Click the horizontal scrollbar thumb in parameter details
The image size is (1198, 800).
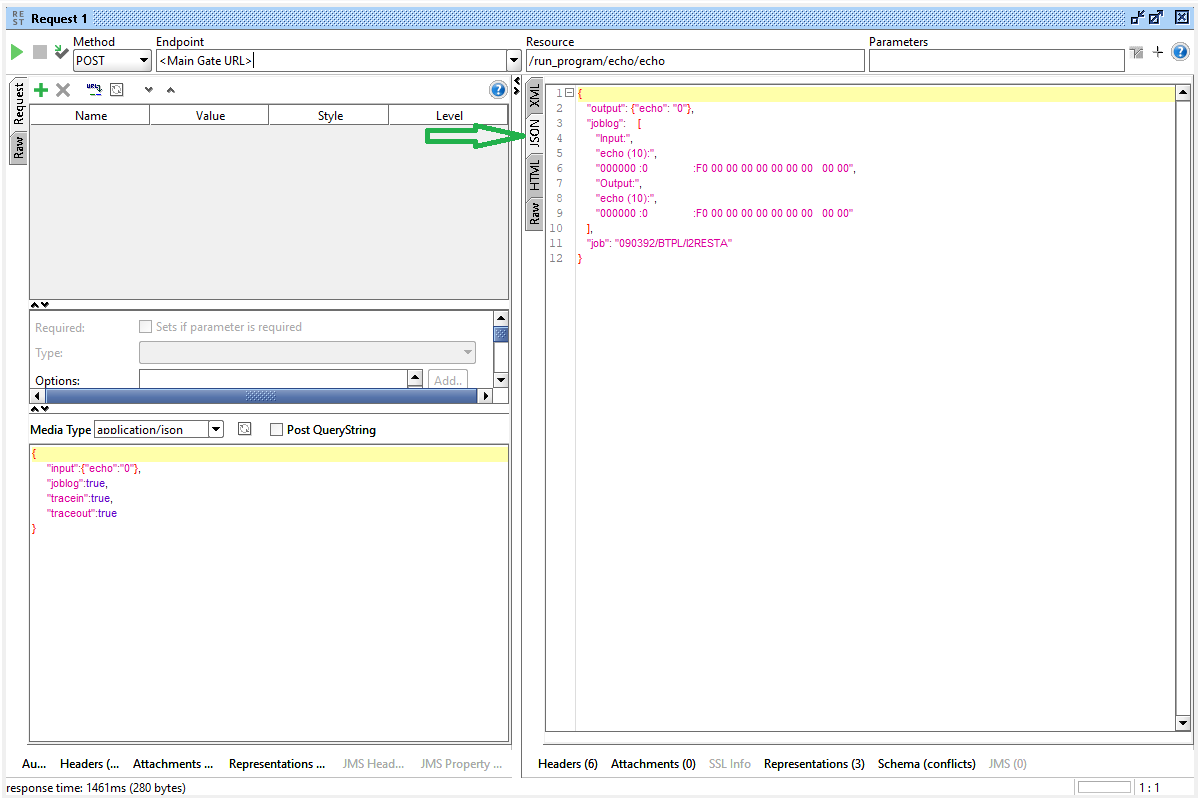pyautogui.click(x=261, y=396)
